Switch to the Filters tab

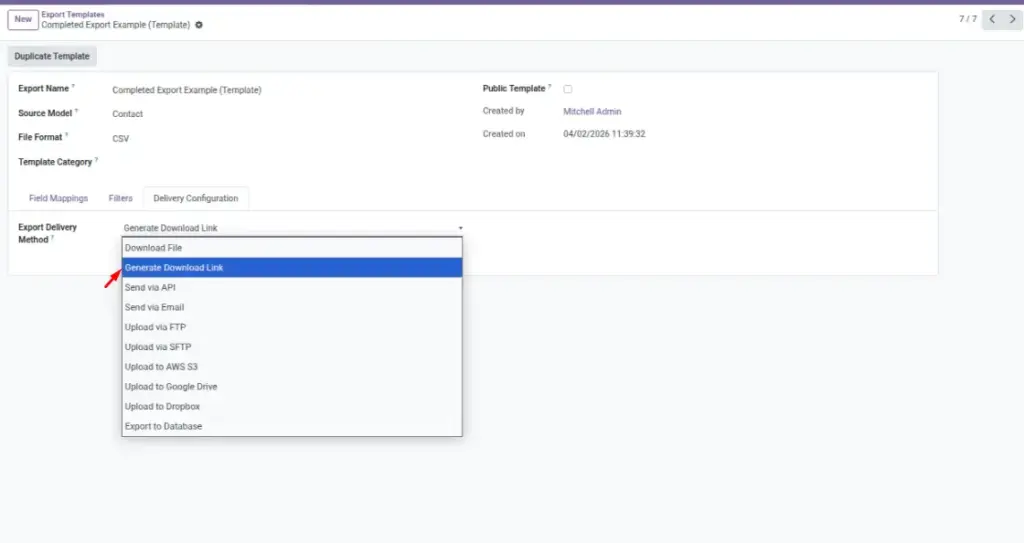click(x=120, y=198)
